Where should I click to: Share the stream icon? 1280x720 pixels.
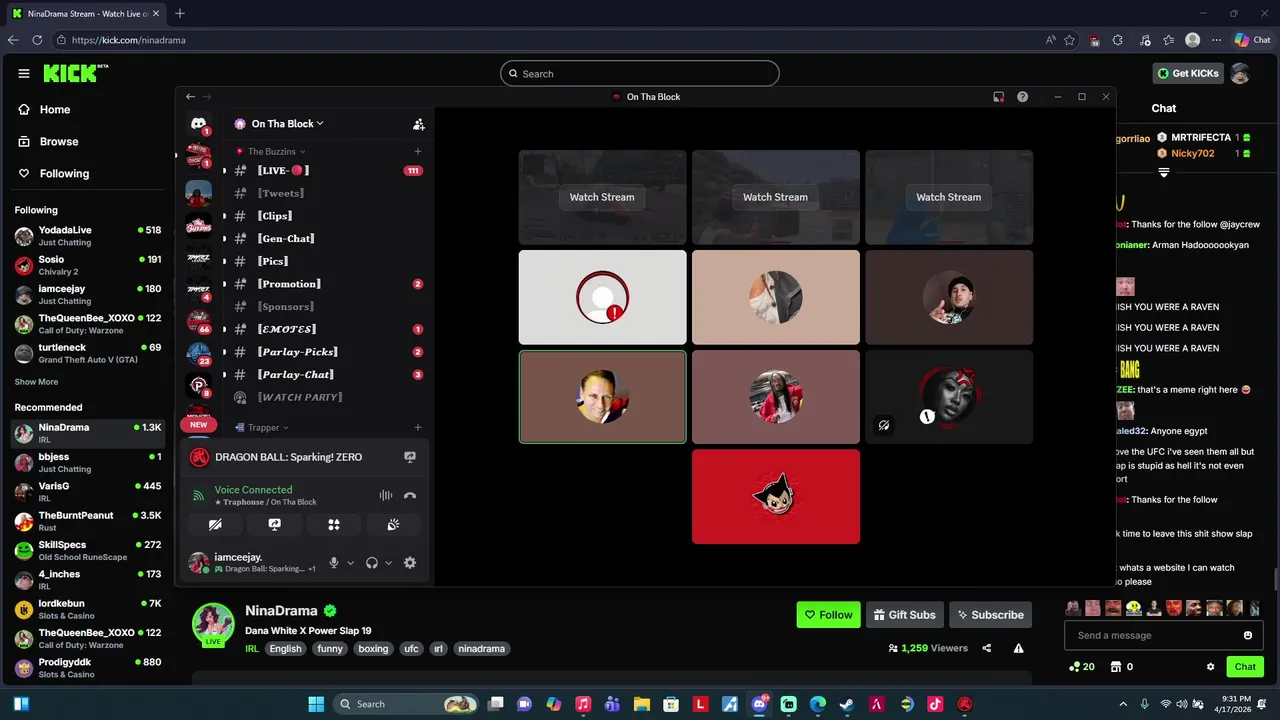(x=987, y=648)
